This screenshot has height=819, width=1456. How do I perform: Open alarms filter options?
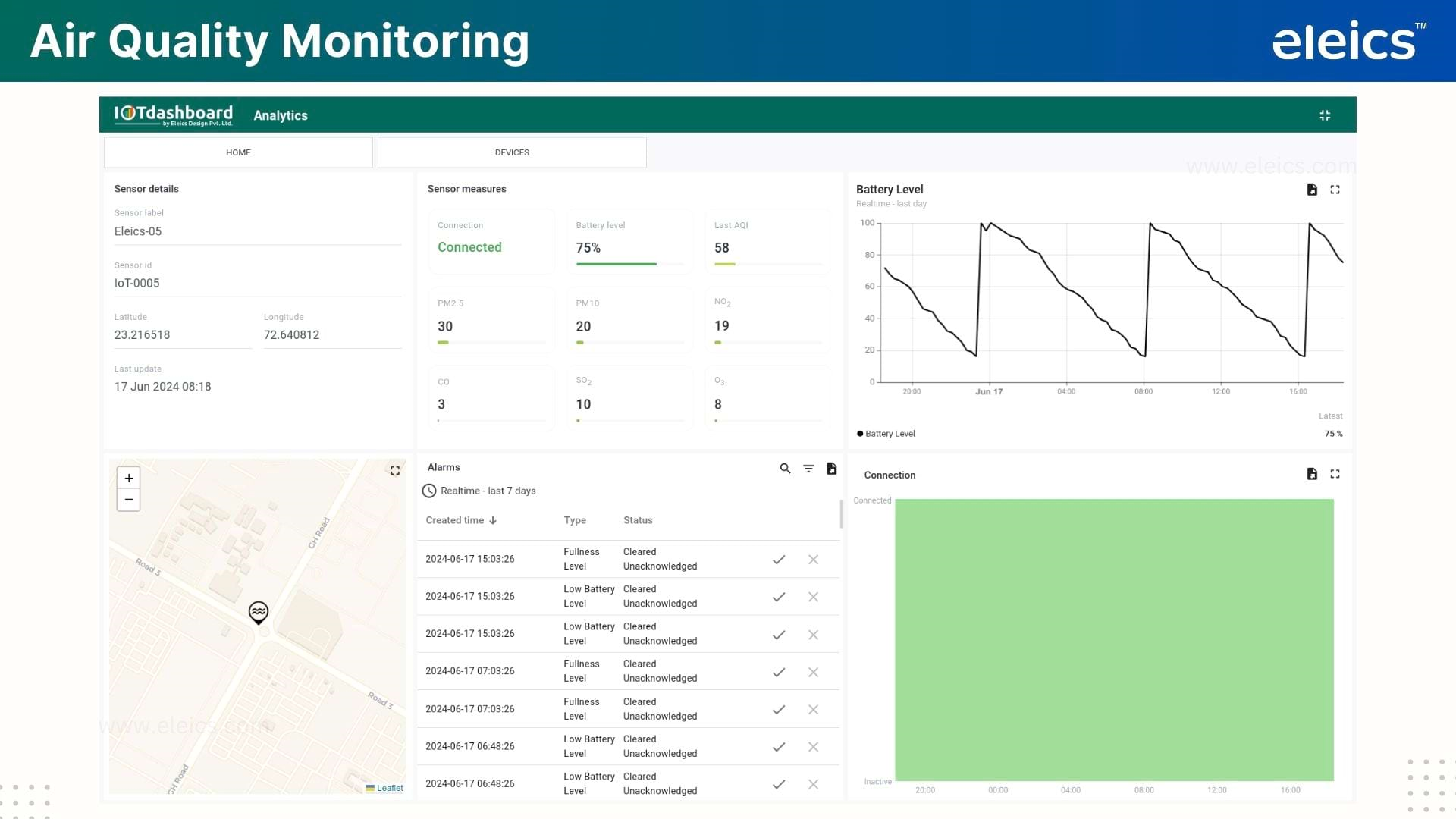[x=808, y=469]
